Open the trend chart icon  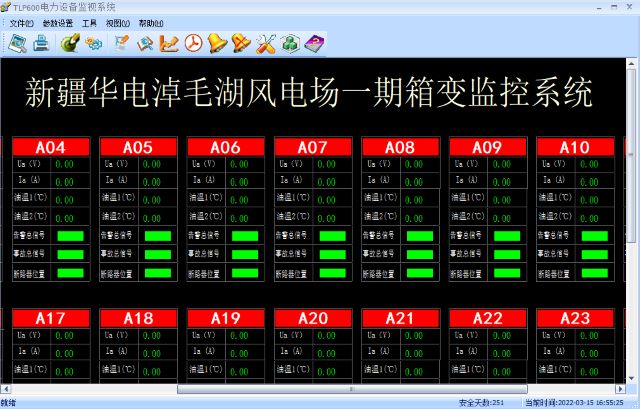(169, 43)
